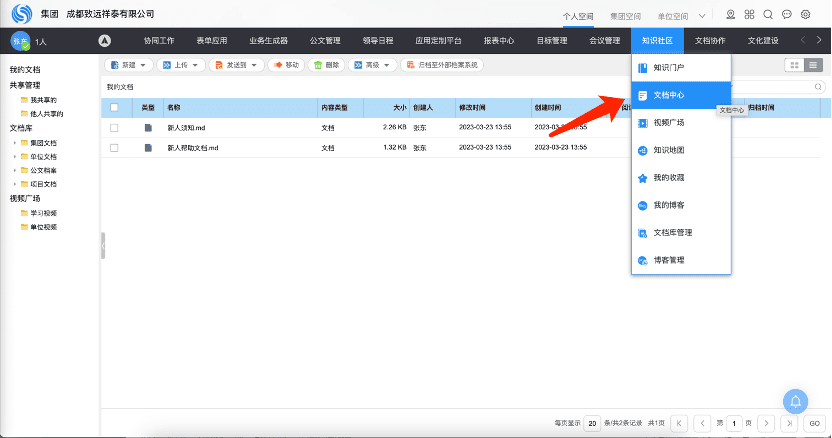Image resolution: width=832 pixels, height=438 pixels.
Task: Click the items-per-page field showing 20
Action: pyautogui.click(x=592, y=423)
